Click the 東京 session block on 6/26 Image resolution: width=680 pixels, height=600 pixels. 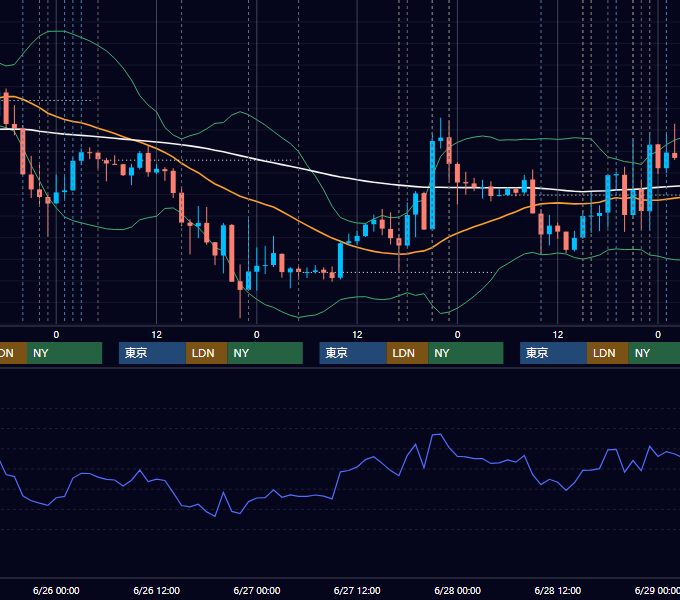click(152, 353)
